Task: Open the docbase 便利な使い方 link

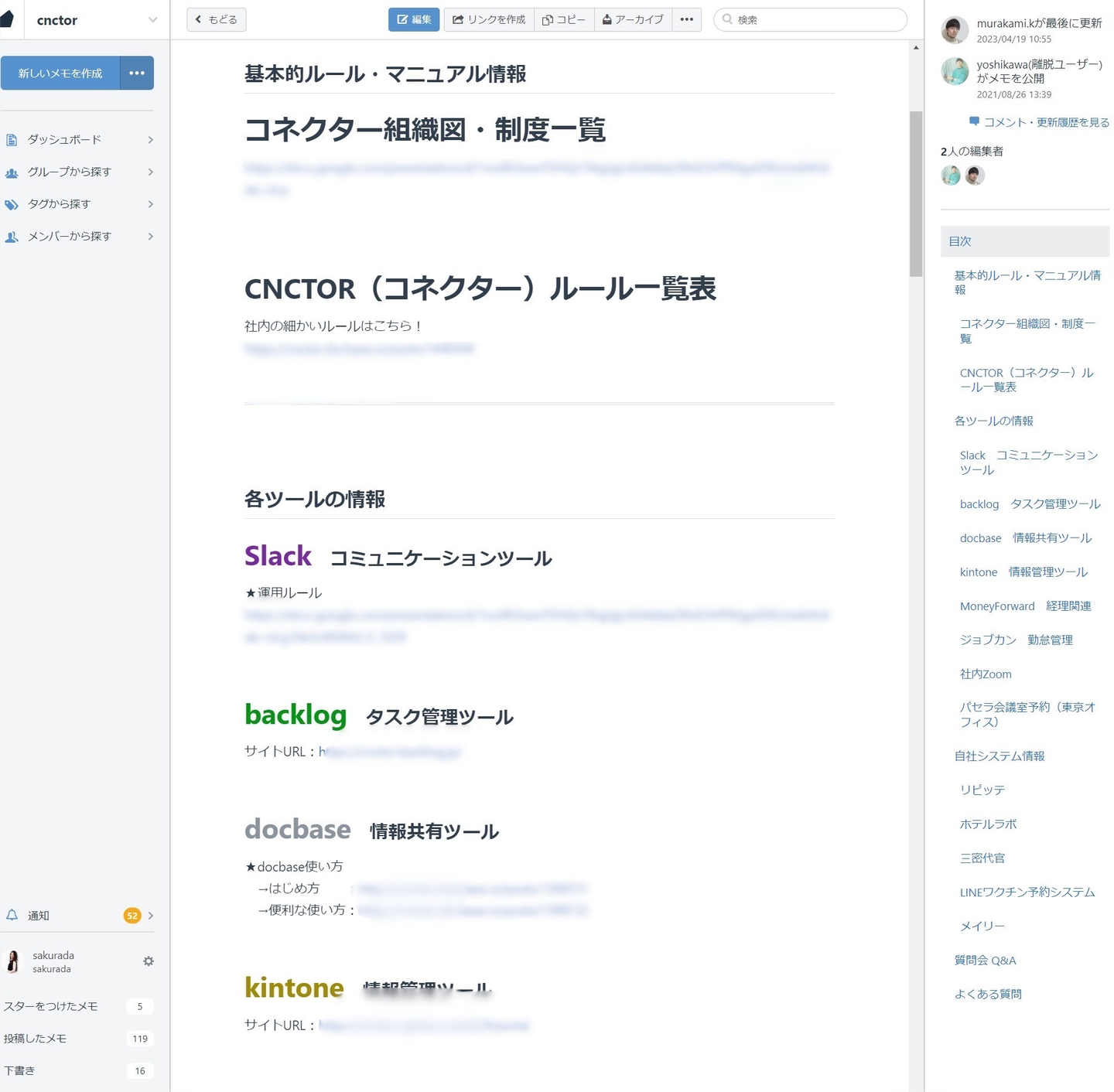Action: [x=472, y=910]
